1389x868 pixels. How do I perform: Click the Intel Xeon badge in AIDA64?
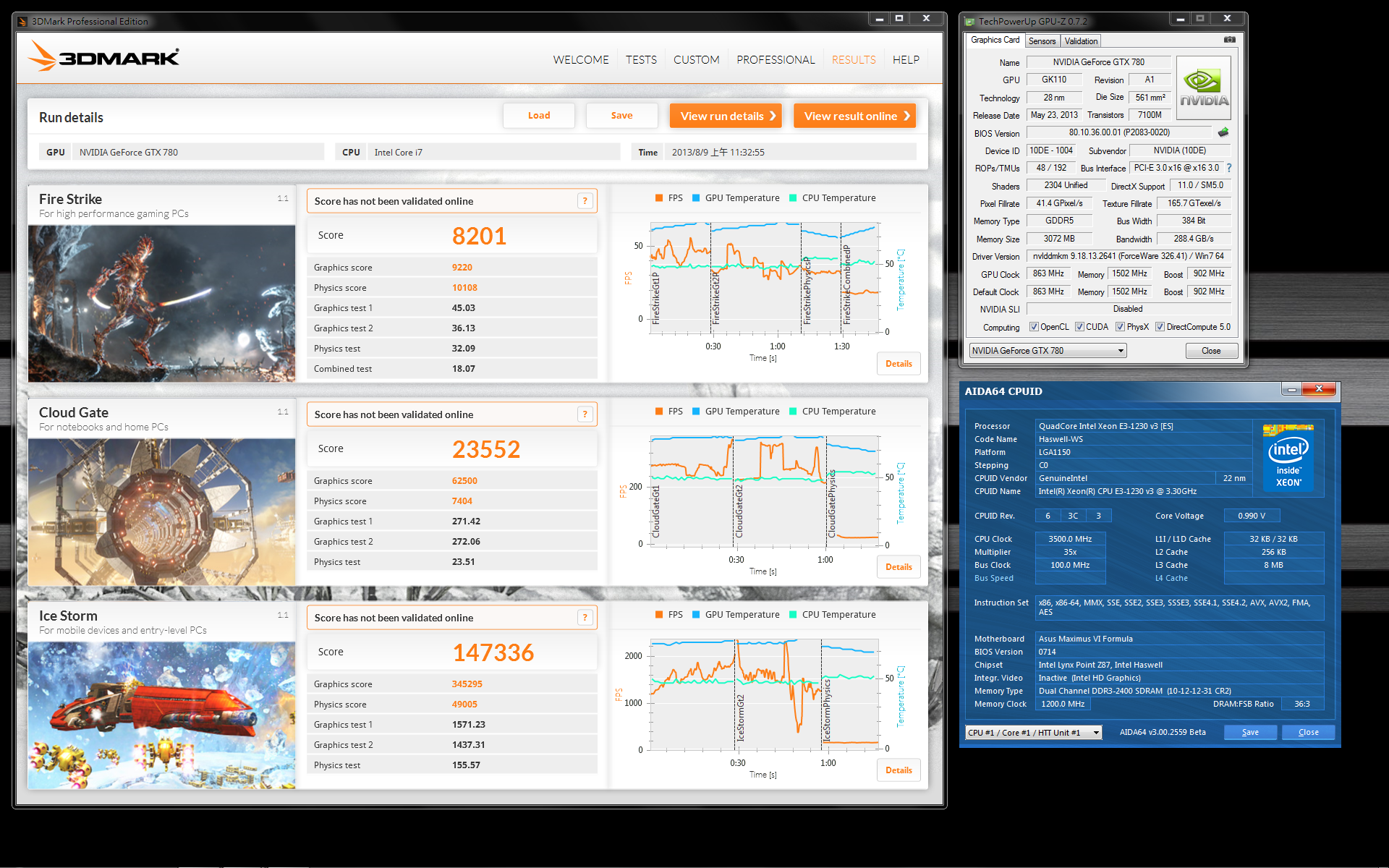click(1288, 459)
